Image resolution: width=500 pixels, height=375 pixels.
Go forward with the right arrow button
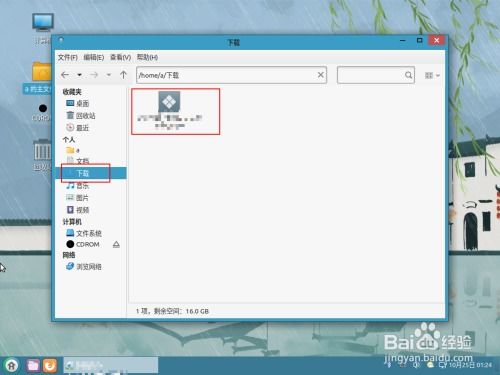pyautogui.click(x=94, y=75)
